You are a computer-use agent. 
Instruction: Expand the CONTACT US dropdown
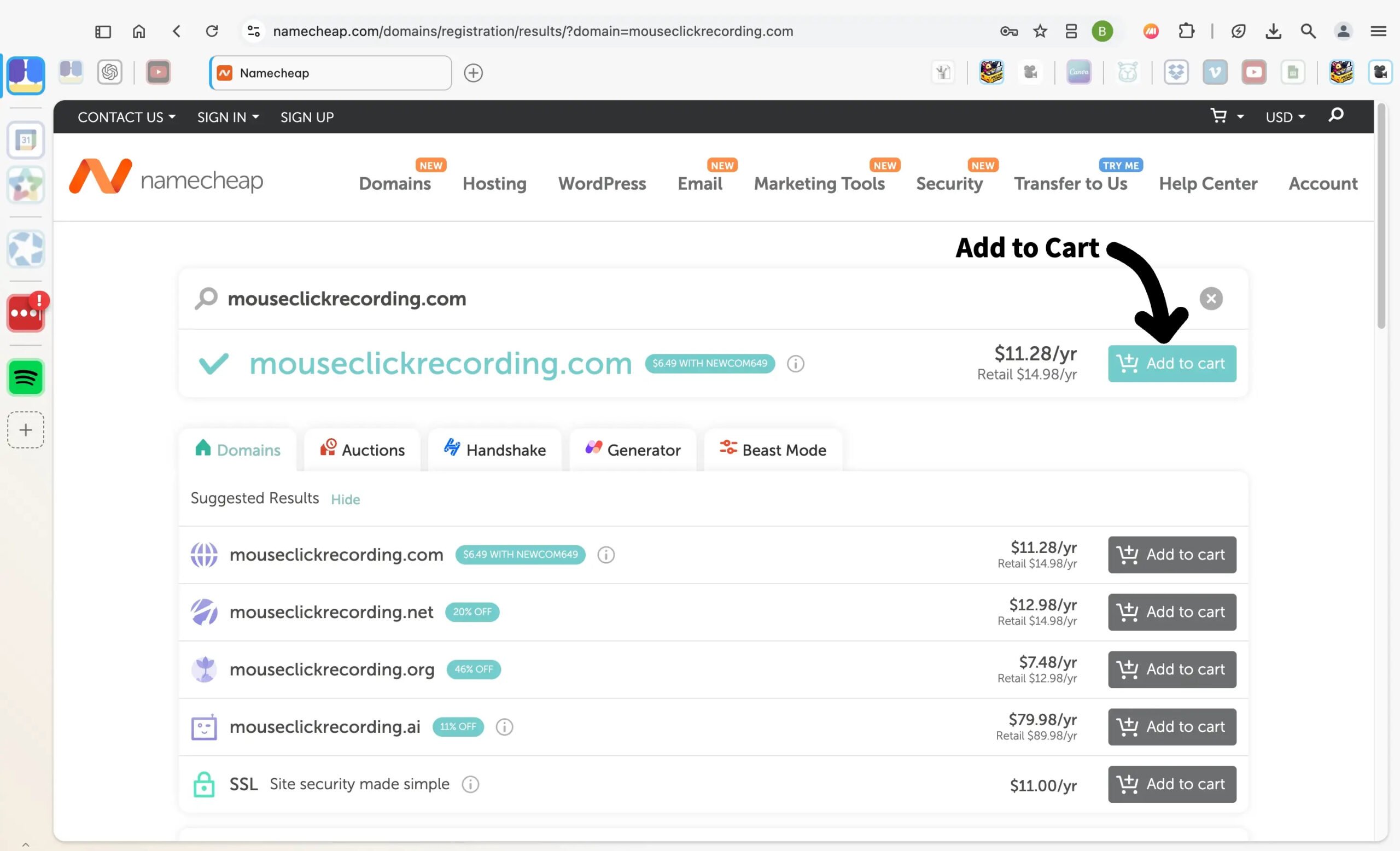[x=126, y=117]
